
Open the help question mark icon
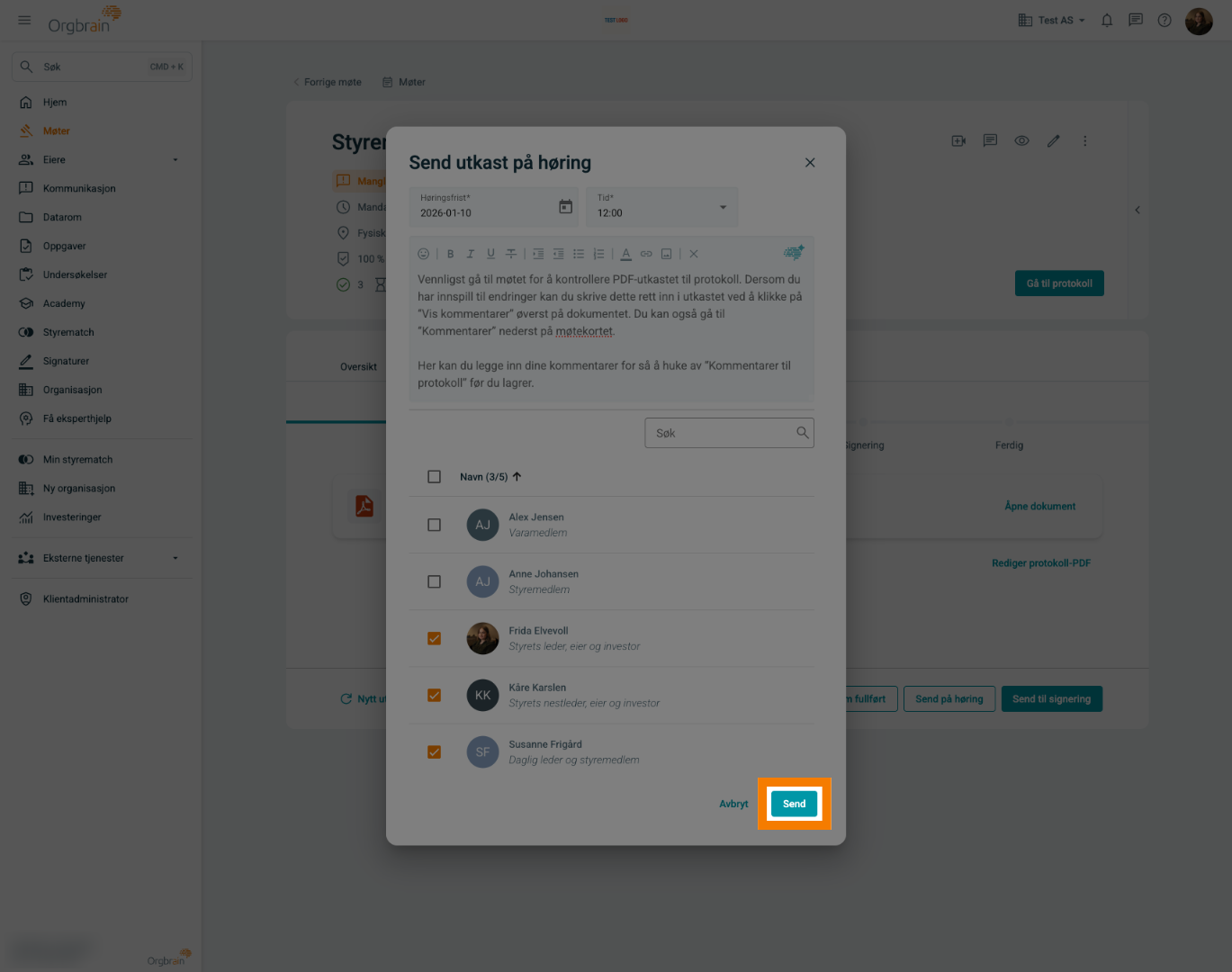(x=1165, y=20)
